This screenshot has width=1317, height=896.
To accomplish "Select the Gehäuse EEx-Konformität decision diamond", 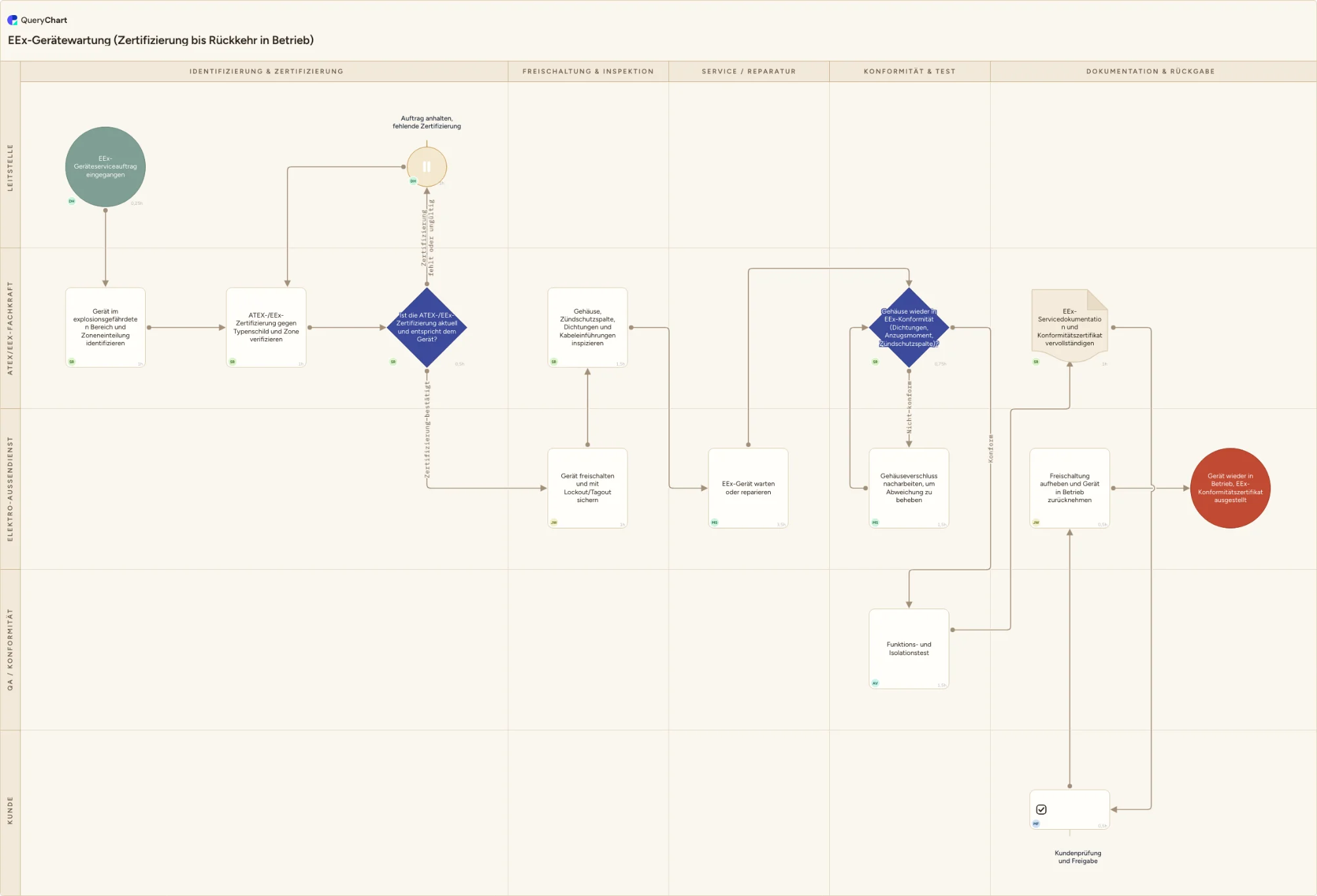I will [x=909, y=328].
